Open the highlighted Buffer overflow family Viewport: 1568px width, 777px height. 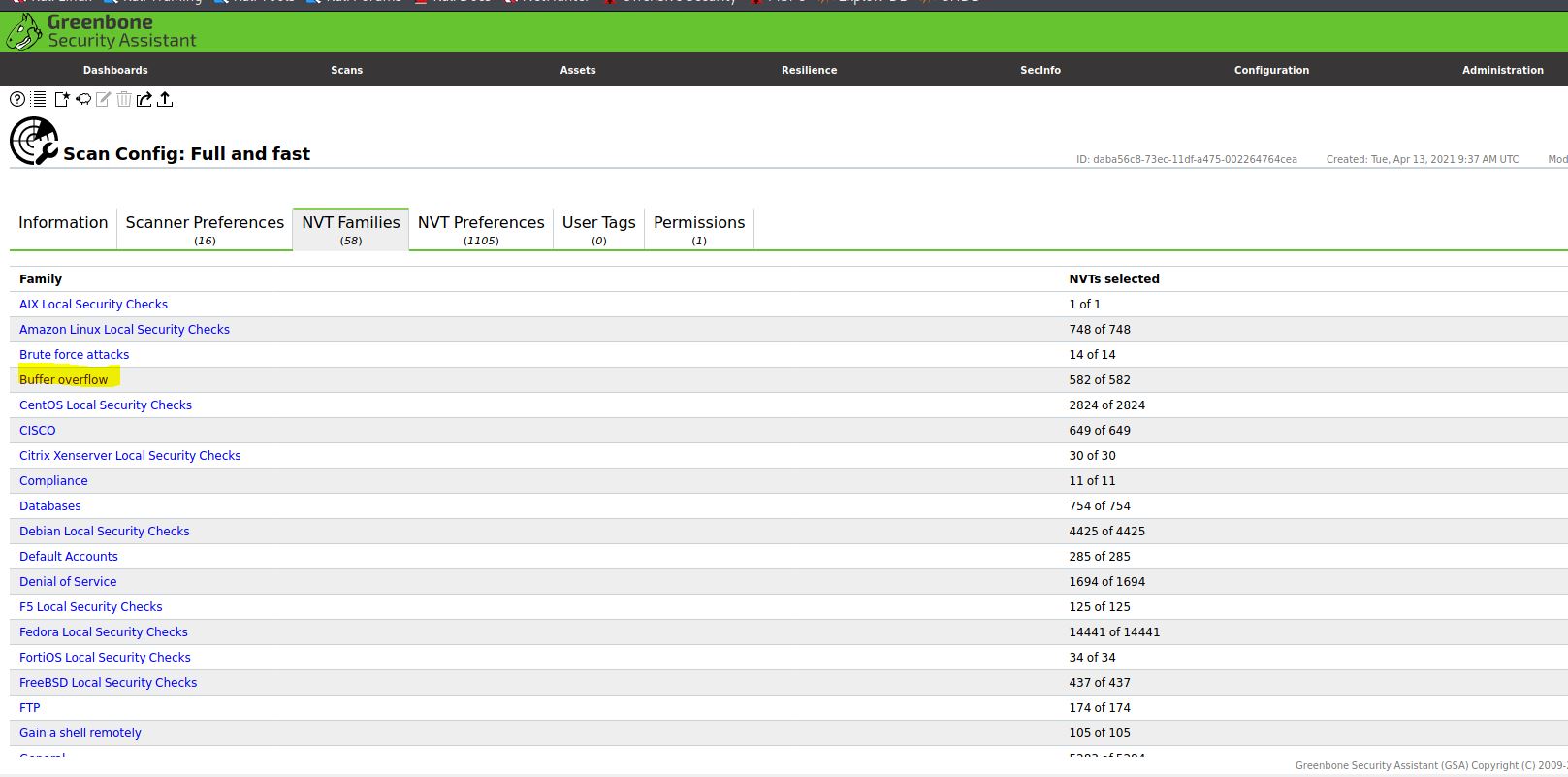[64, 380]
